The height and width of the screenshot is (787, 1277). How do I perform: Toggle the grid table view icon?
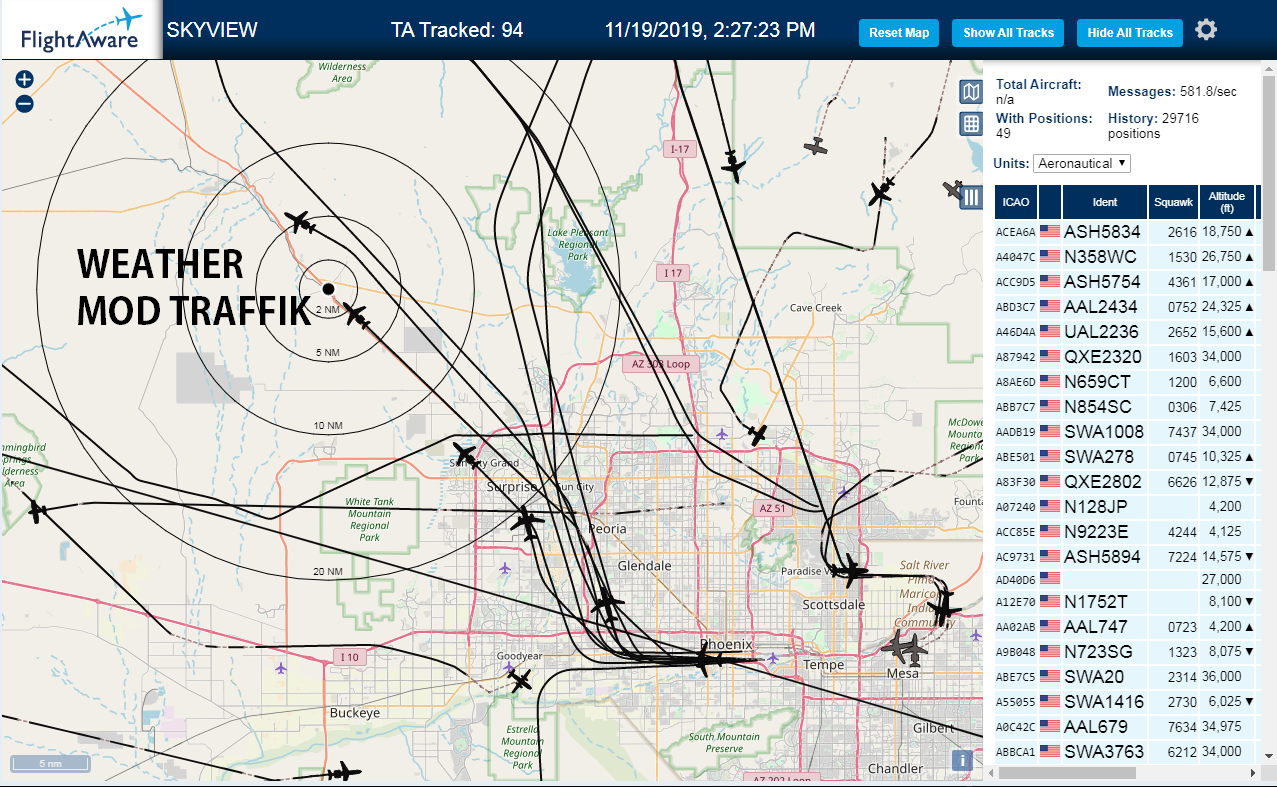point(970,124)
